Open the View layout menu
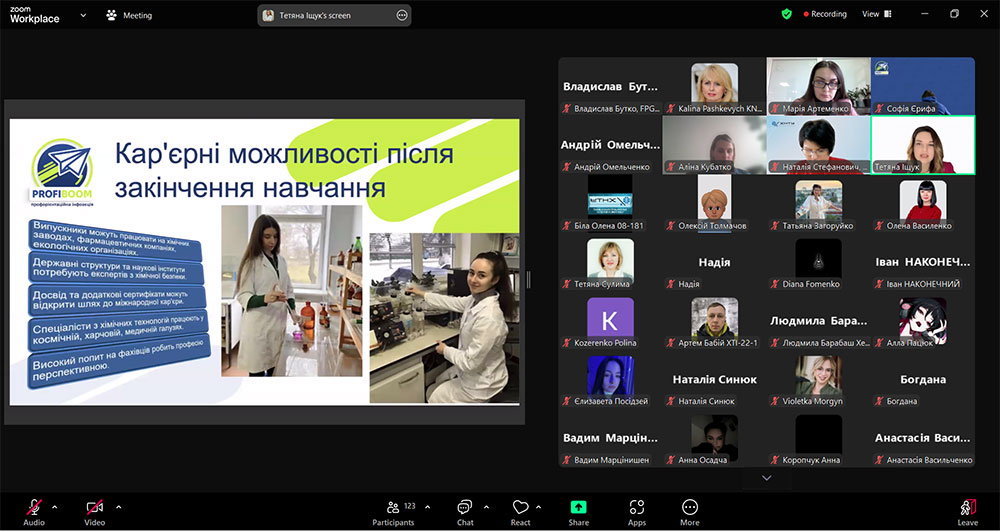1000x531 pixels. (877, 14)
